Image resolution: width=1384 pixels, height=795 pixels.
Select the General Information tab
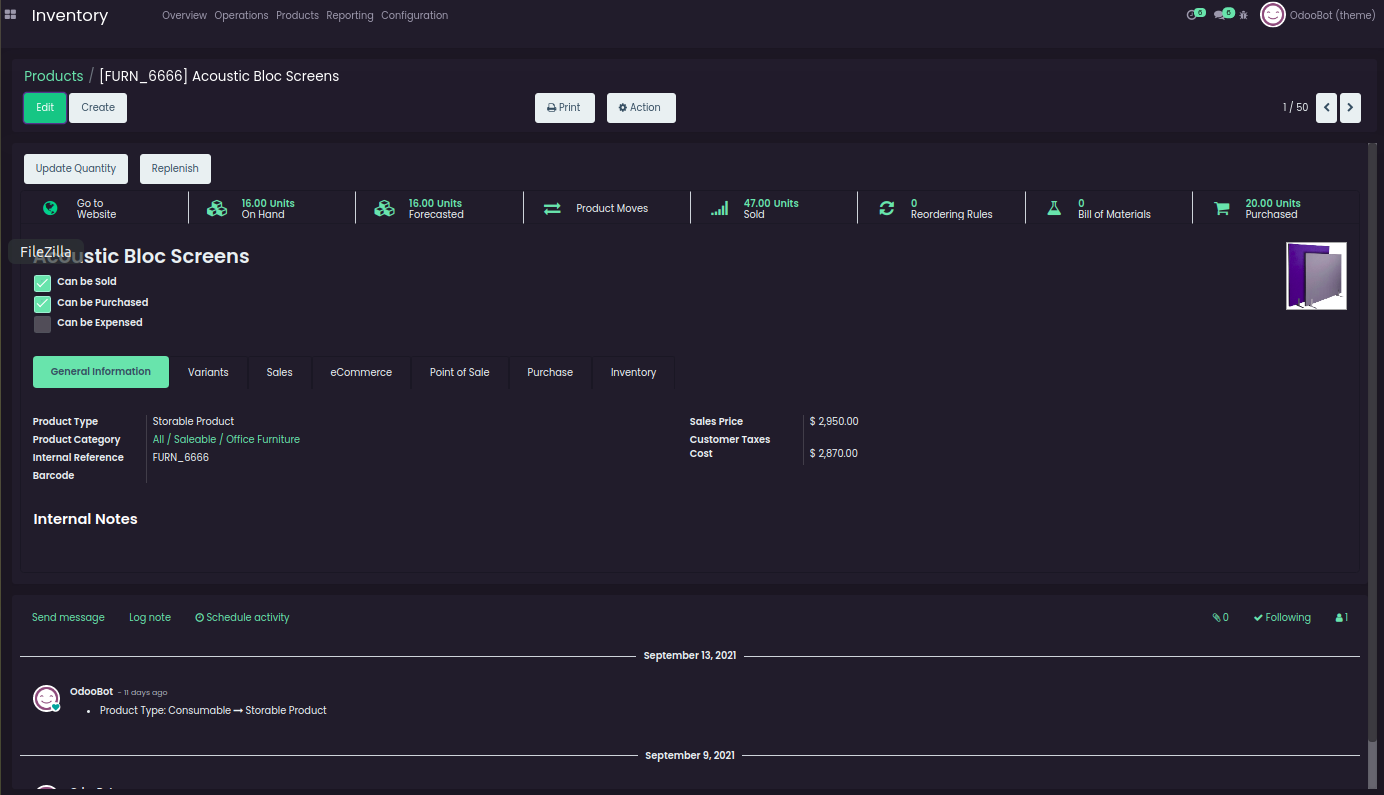click(101, 372)
